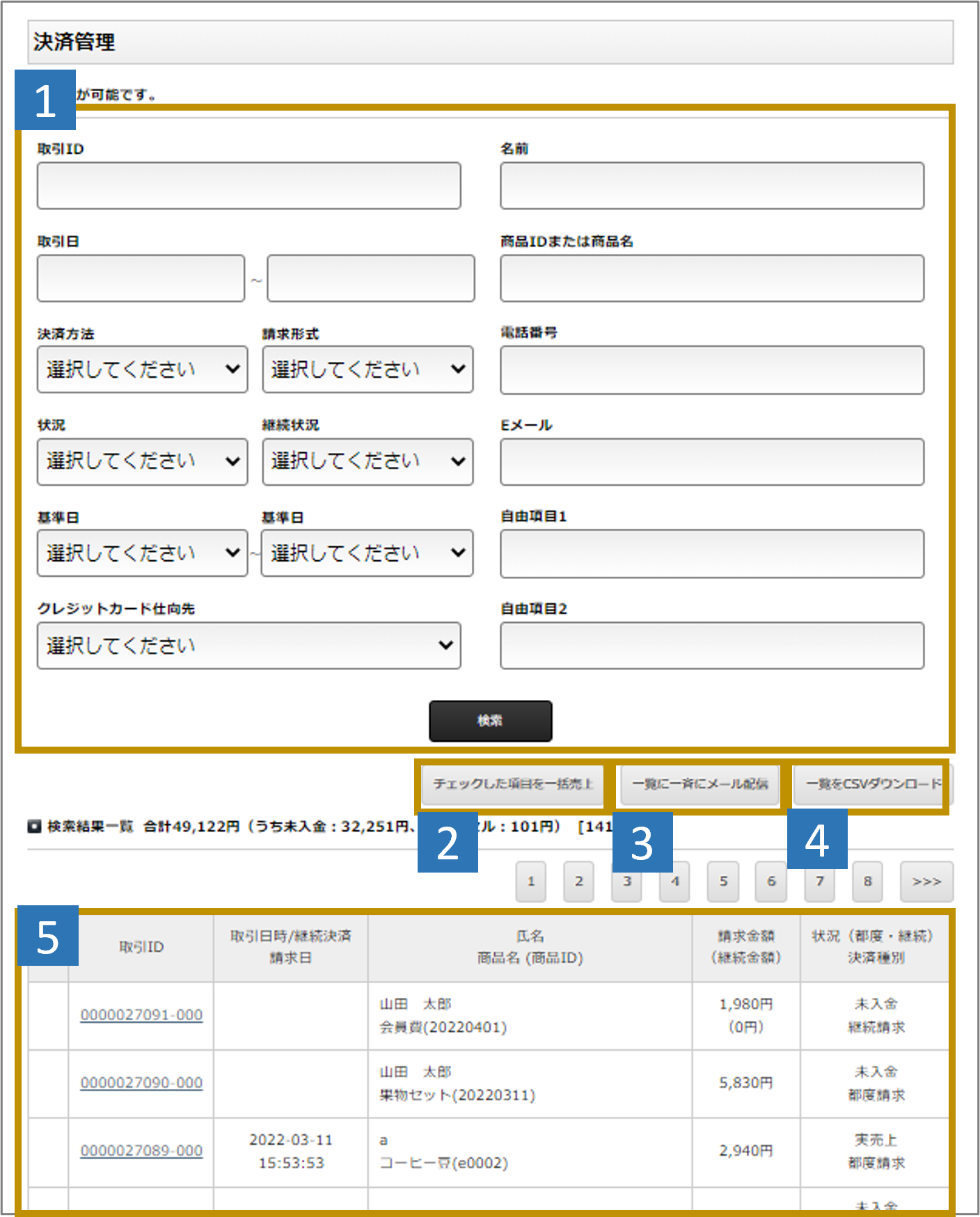Click the 取引日 start date field
980x1217 pixels.
click(x=141, y=278)
